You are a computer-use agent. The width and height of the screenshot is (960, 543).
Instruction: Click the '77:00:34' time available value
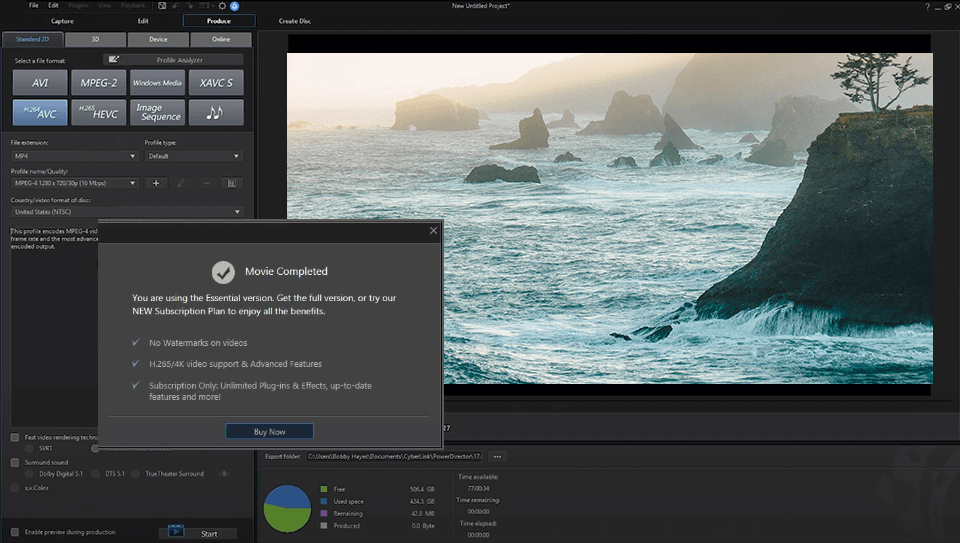pyautogui.click(x=478, y=489)
